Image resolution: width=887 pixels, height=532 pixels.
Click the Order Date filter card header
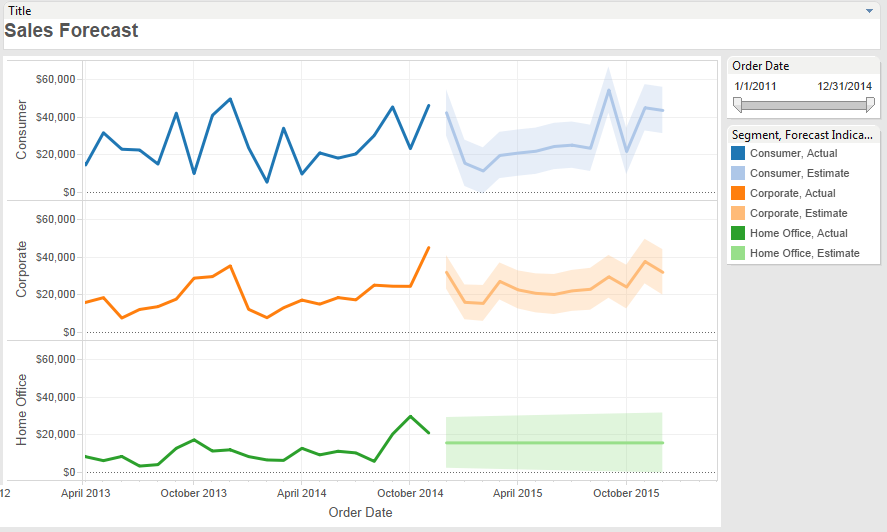[761, 66]
